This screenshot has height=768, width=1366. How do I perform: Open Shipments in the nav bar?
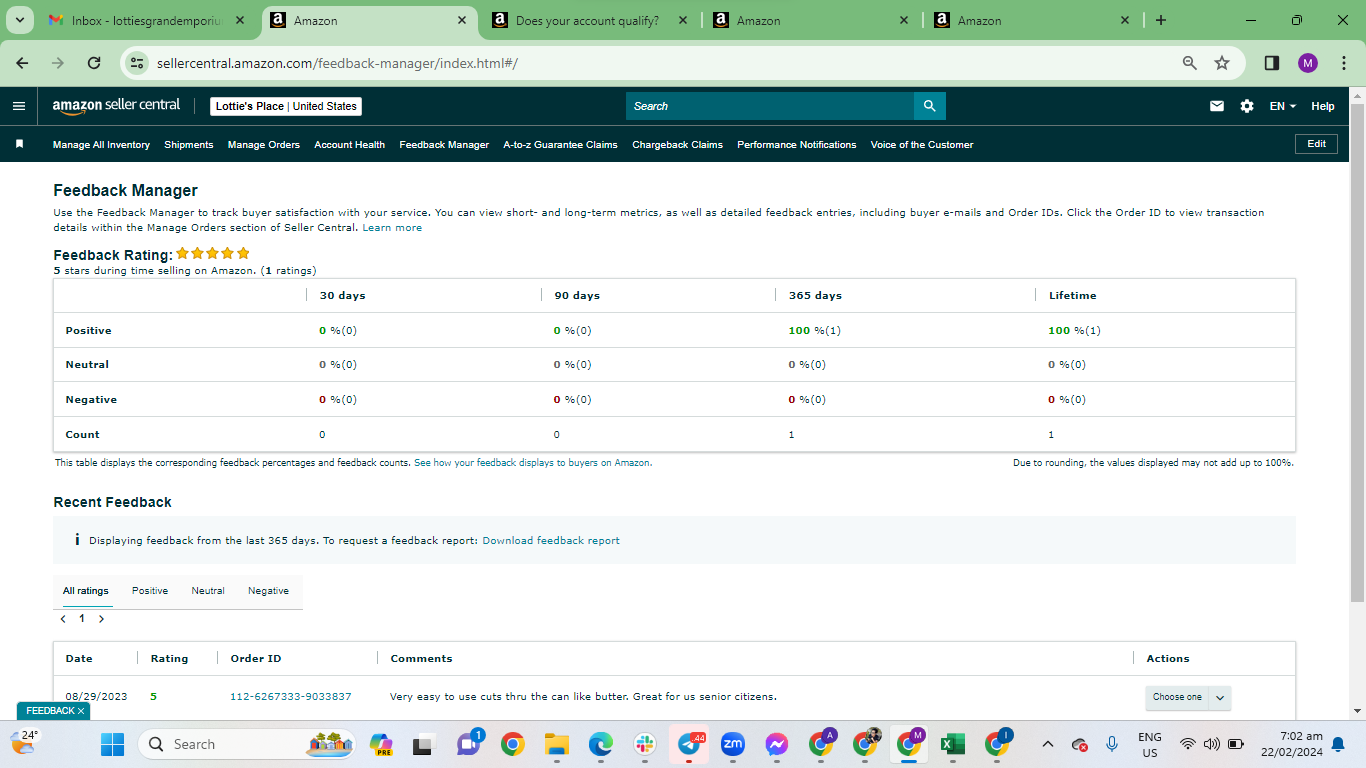point(189,144)
